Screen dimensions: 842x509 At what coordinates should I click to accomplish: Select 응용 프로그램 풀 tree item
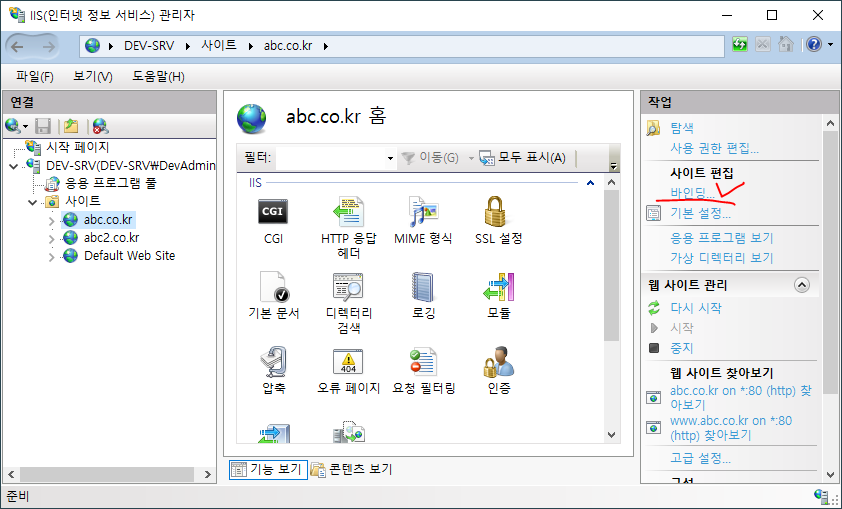(x=111, y=184)
